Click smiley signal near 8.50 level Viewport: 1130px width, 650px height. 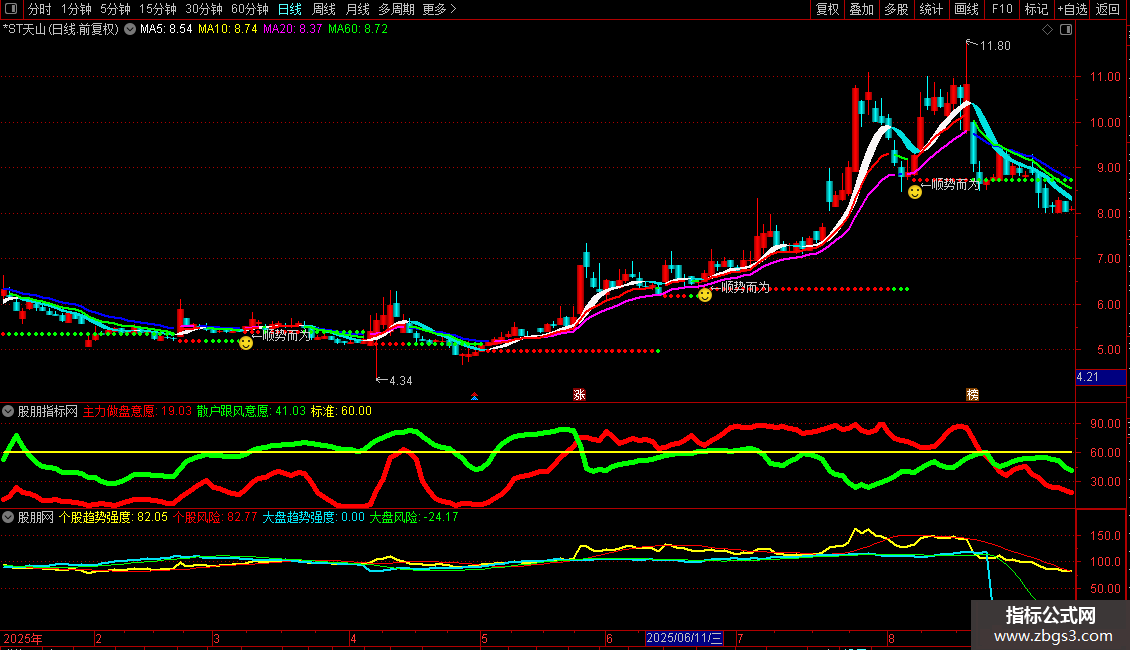(915, 192)
